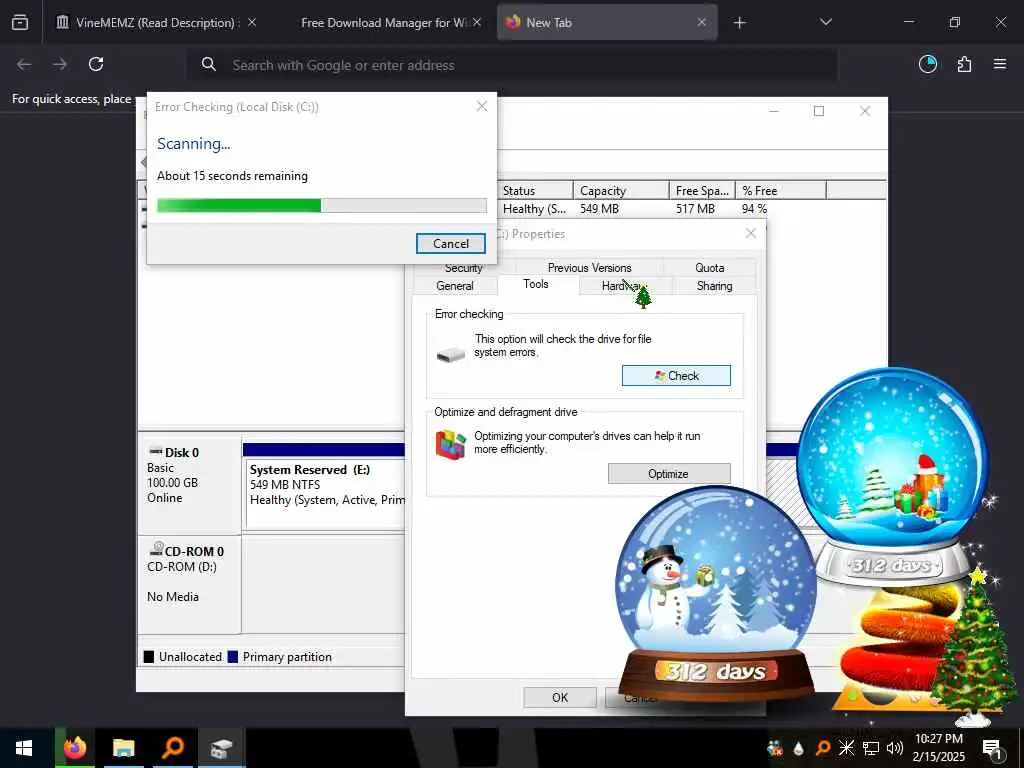Open a new browser tab
1024x768 pixels.
coord(739,23)
